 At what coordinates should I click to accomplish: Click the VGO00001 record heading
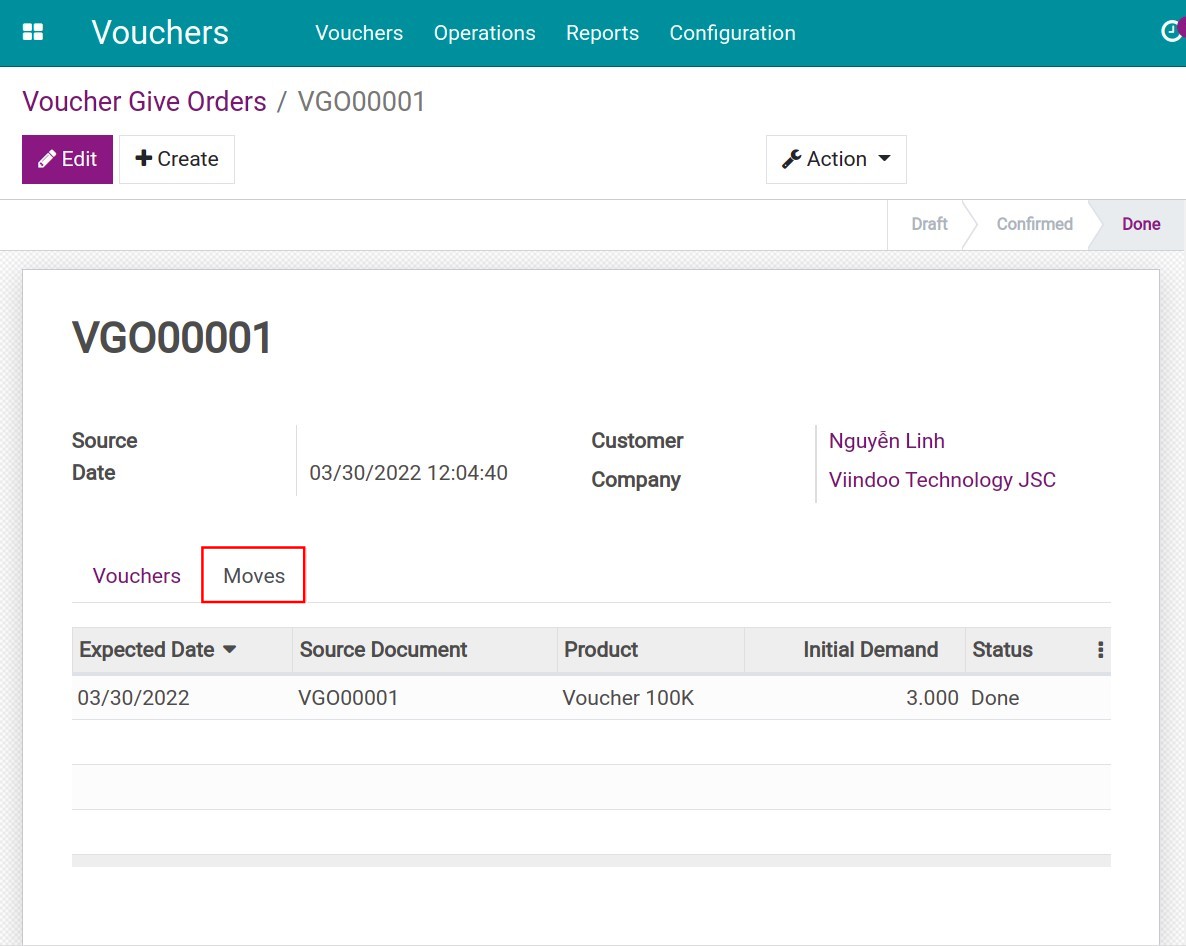(x=172, y=337)
